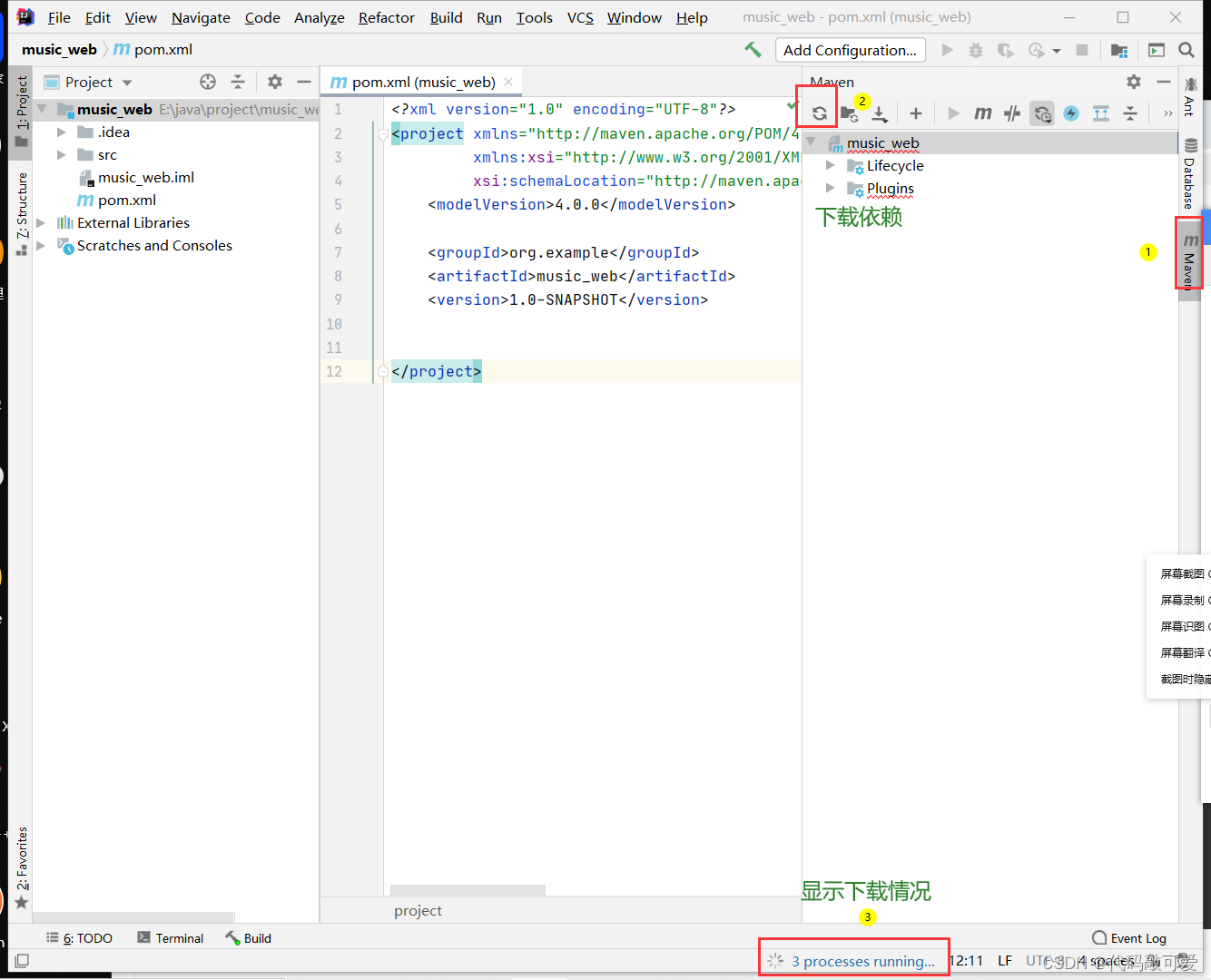Open the bottom Build tool window
The height and width of the screenshot is (980, 1211).
(x=249, y=938)
